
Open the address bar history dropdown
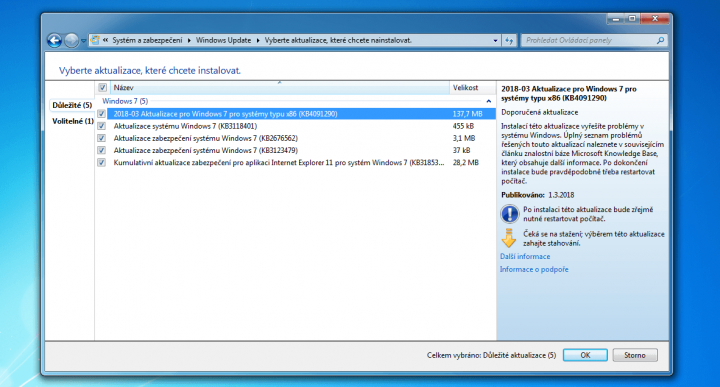[495, 40]
